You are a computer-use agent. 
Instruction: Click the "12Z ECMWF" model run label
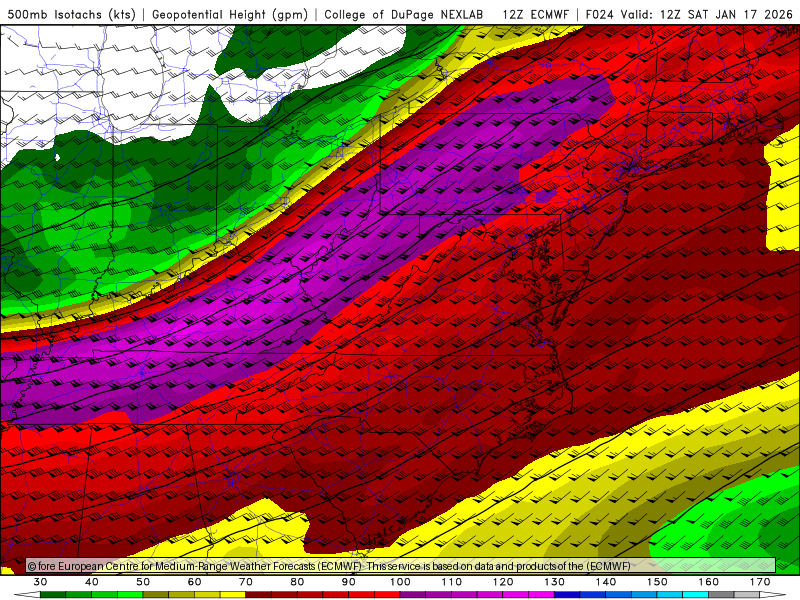click(x=535, y=14)
